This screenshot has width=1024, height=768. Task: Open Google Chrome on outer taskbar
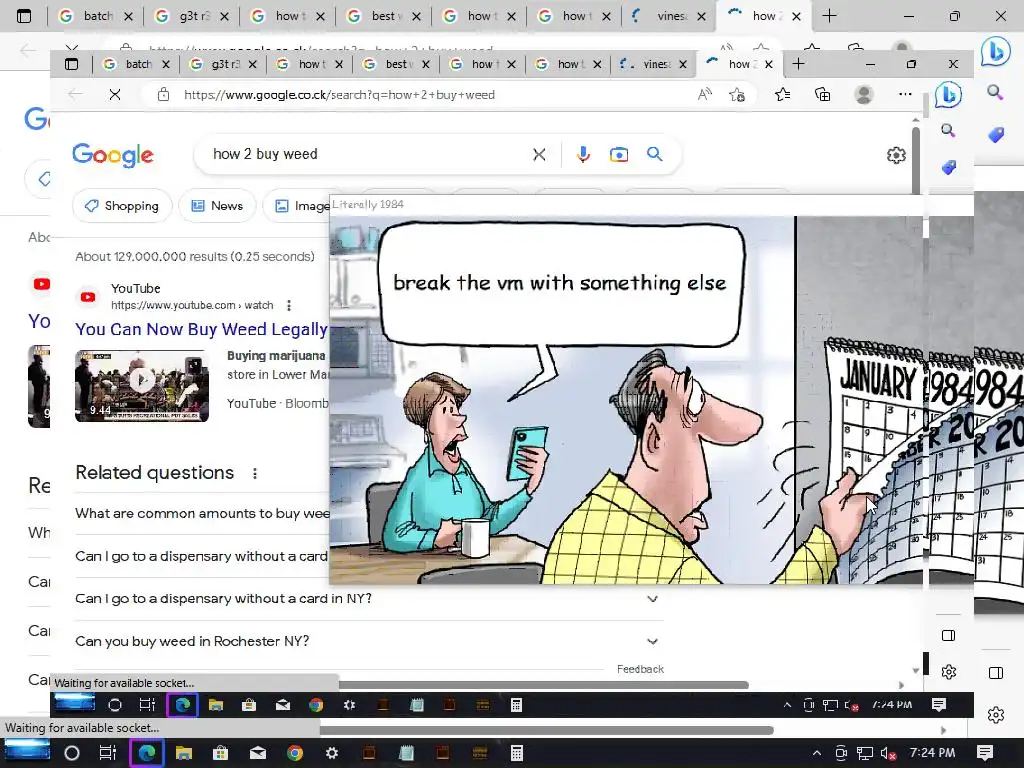[x=295, y=753]
